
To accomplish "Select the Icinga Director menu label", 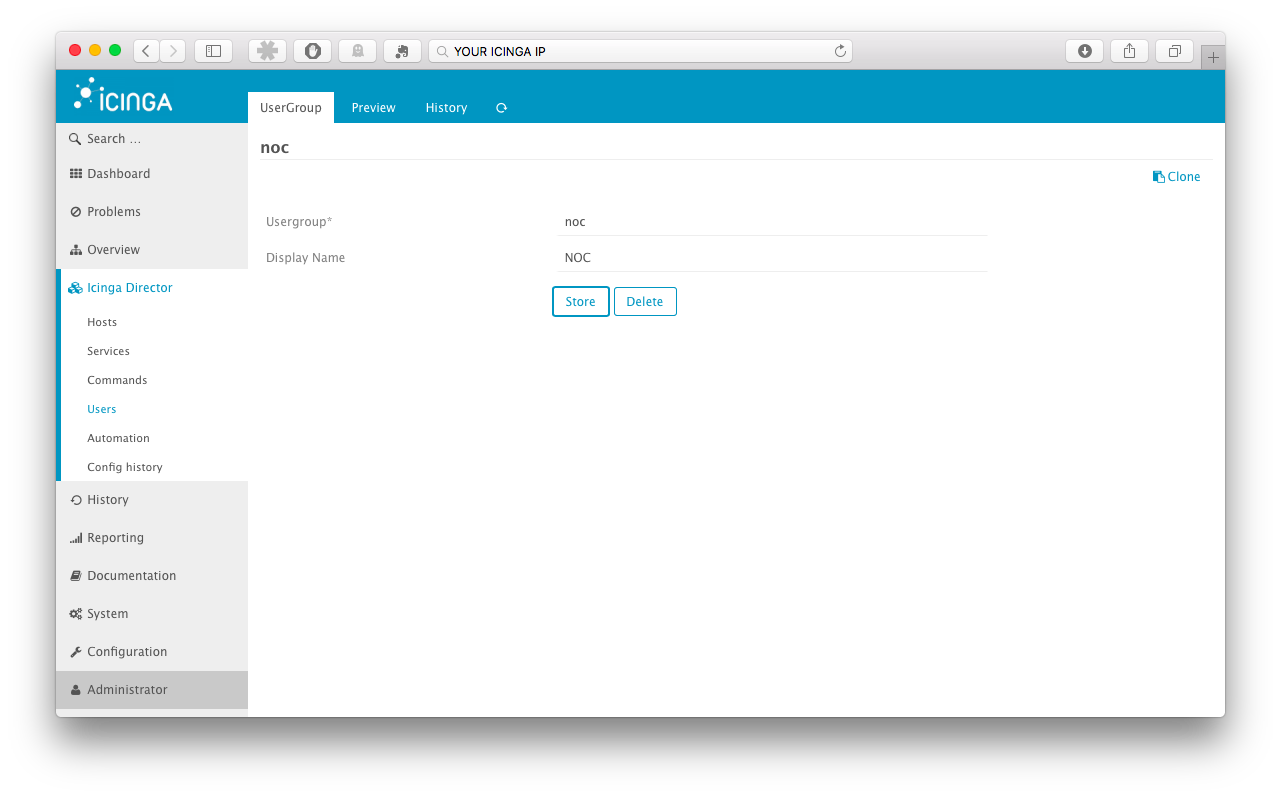I will click(130, 288).
